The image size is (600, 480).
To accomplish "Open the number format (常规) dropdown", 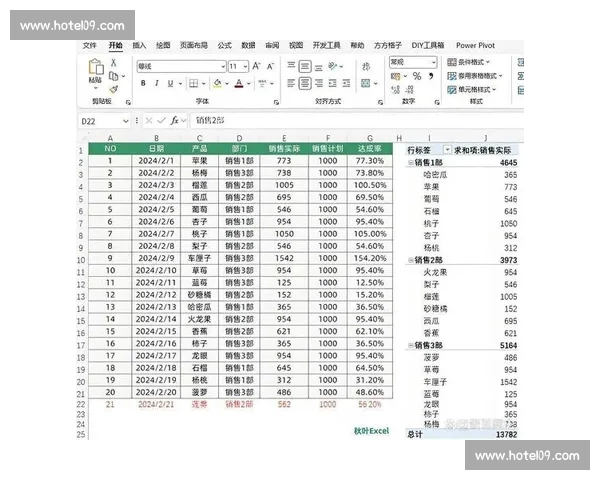I will [434, 62].
